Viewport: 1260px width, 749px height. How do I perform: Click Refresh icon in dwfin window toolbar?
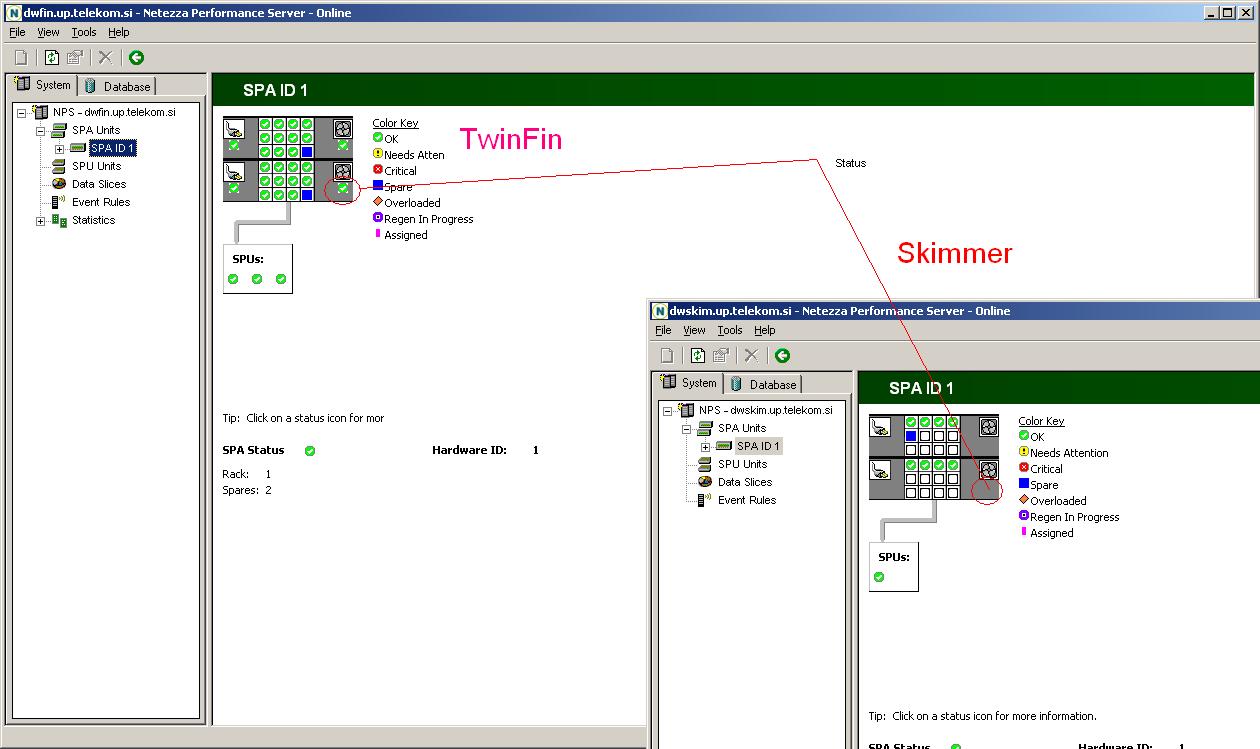click(51, 58)
